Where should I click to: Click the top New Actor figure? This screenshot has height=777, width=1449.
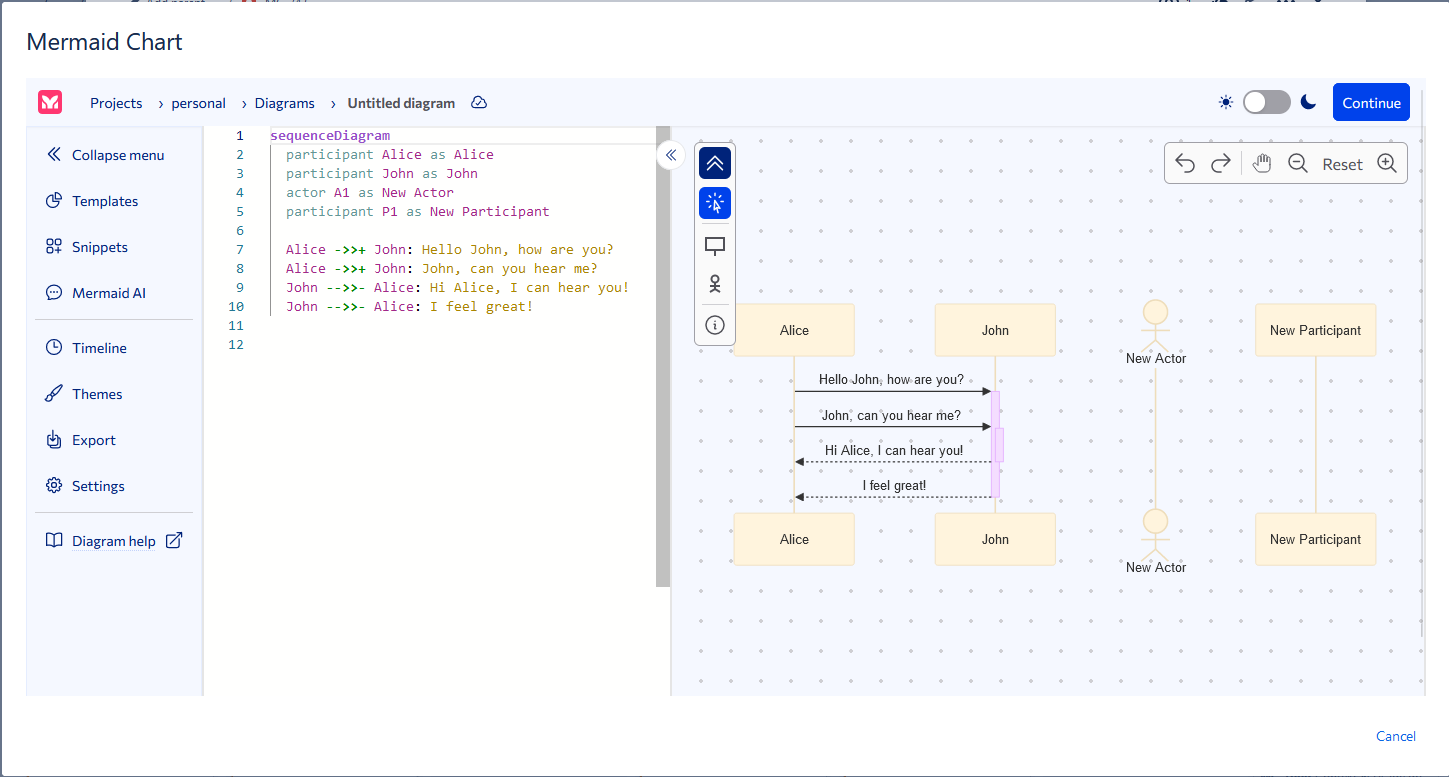[1156, 332]
